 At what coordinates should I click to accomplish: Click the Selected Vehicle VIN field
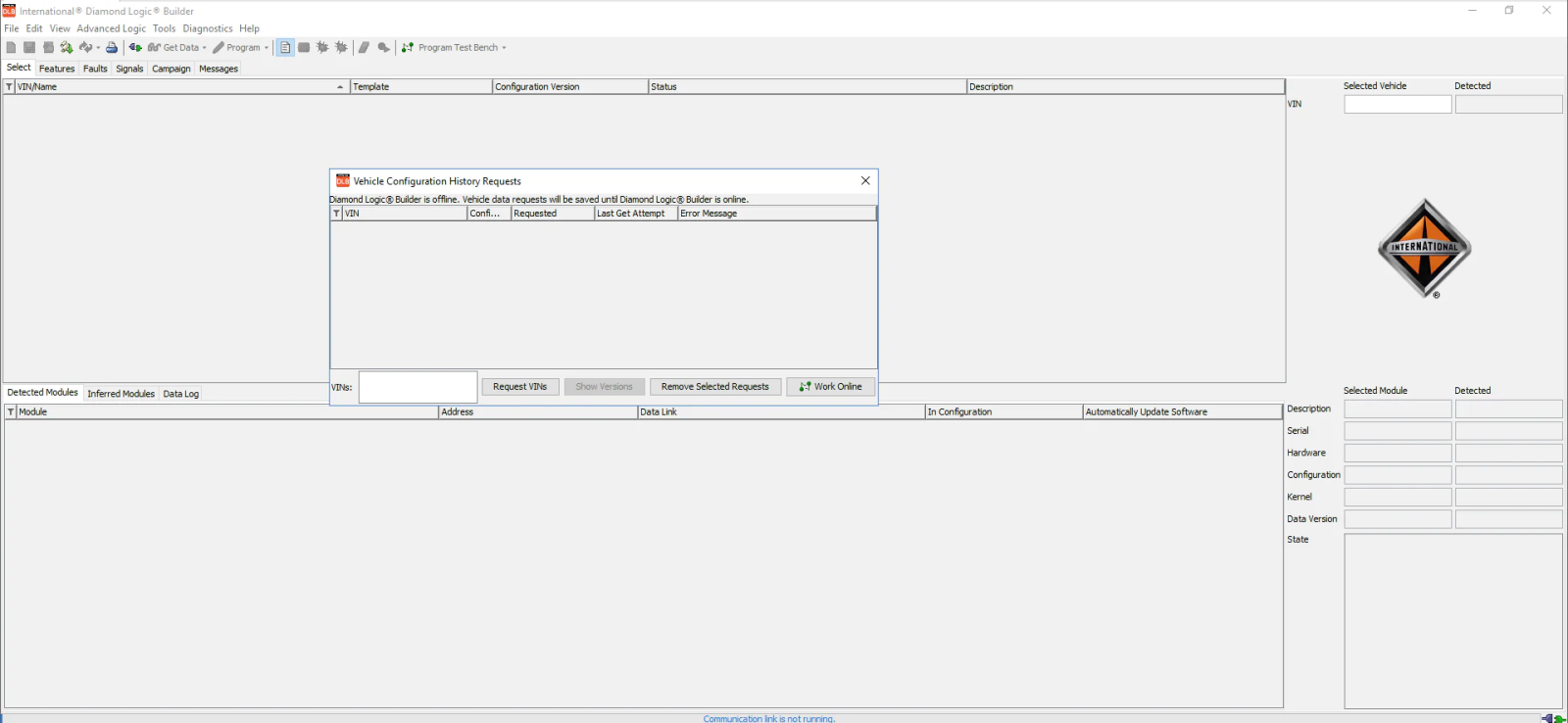click(x=1397, y=104)
